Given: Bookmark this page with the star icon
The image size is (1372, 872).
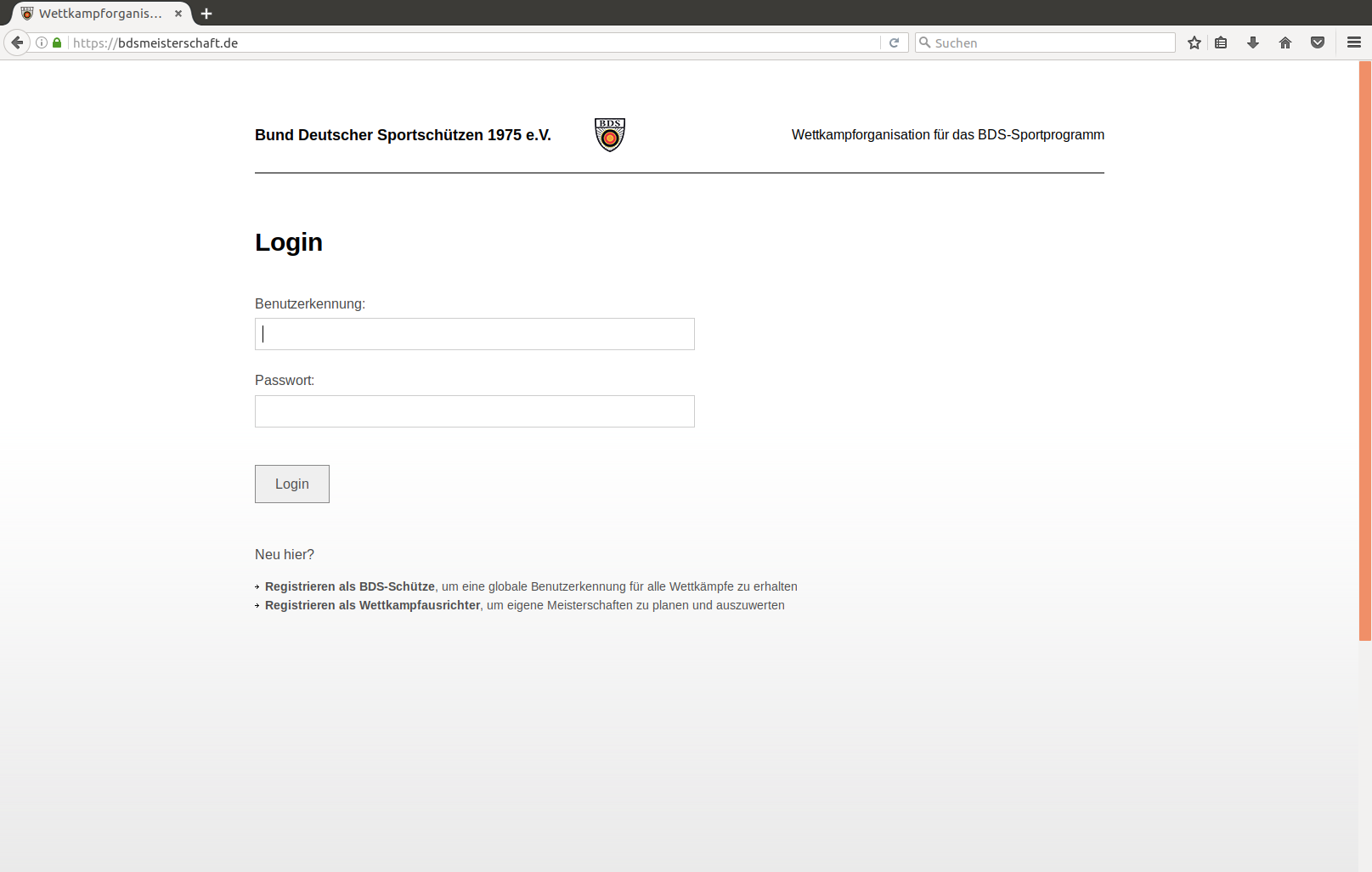Looking at the screenshot, I should pos(1193,42).
